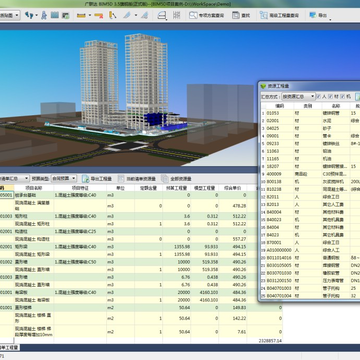Expand the 导出 export dropdown arrow
This screenshot has height=360, width=360.
tap(330, 19)
